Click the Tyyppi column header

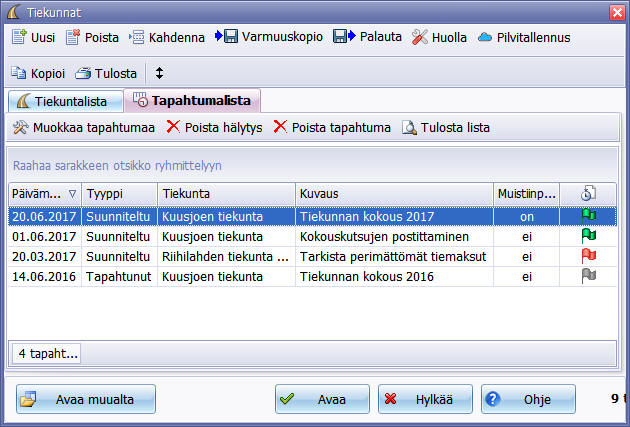point(119,194)
